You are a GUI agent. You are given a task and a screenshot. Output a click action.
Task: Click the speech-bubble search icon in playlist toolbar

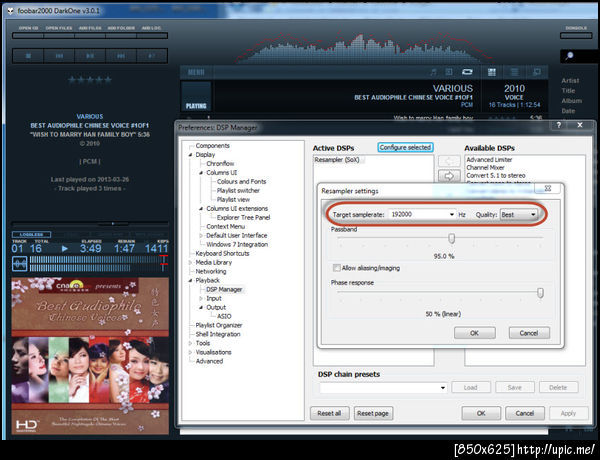point(537,72)
